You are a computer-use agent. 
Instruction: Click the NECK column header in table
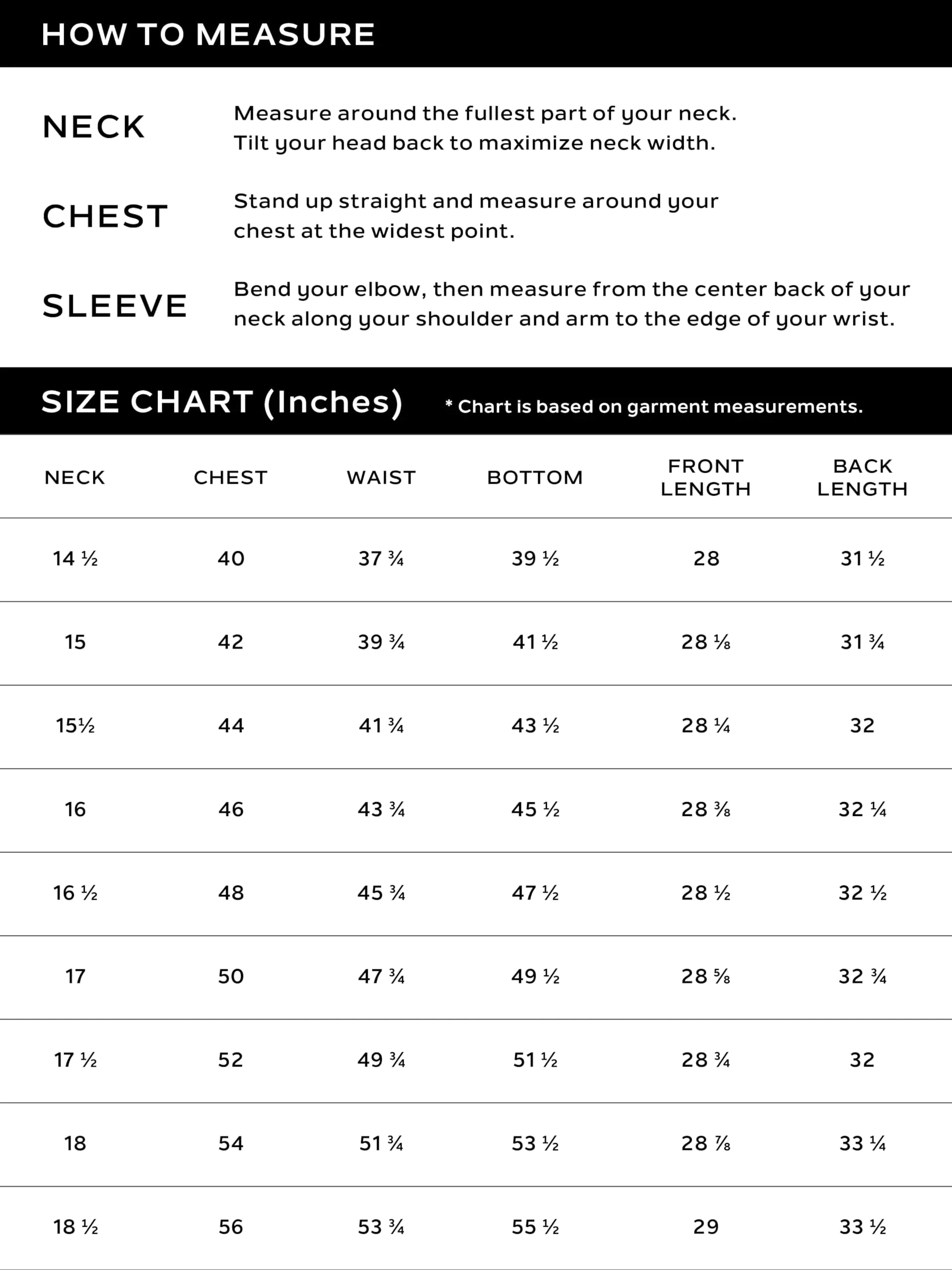(74, 478)
